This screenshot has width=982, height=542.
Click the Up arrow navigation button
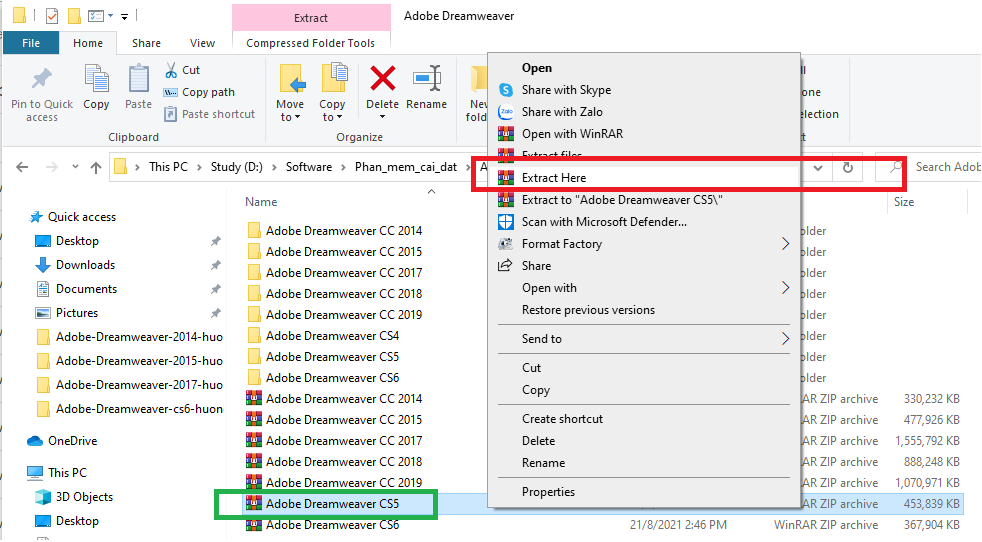pyautogui.click(x=96, y=167)
